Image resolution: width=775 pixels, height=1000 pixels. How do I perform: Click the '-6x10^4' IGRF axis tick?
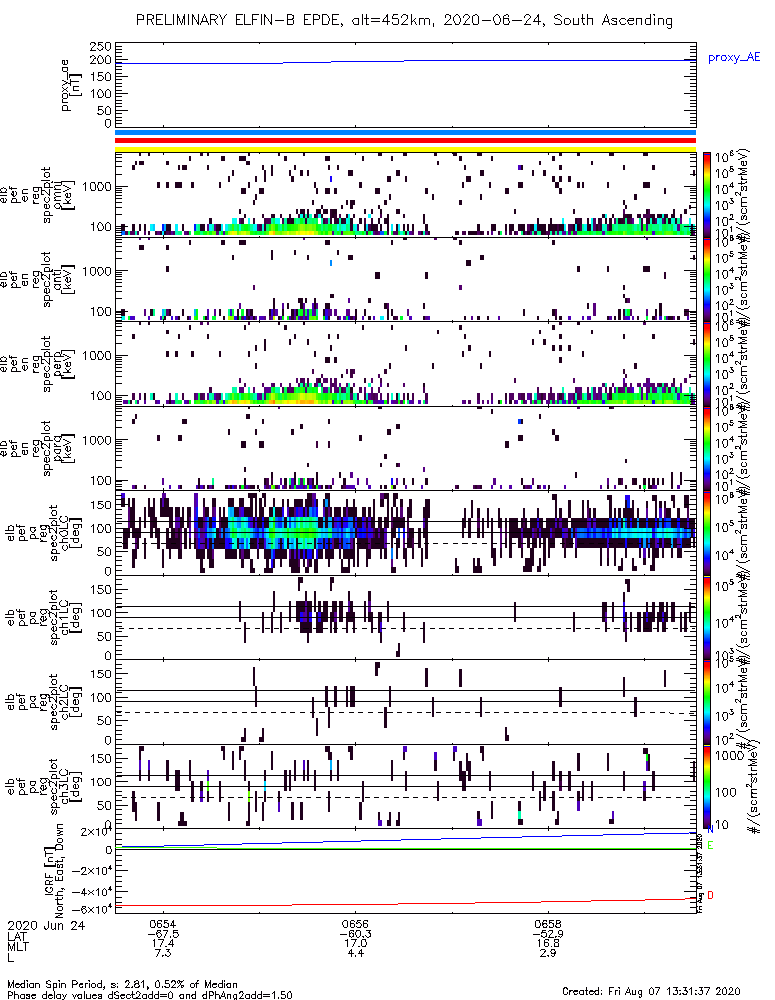pos(91,908)
